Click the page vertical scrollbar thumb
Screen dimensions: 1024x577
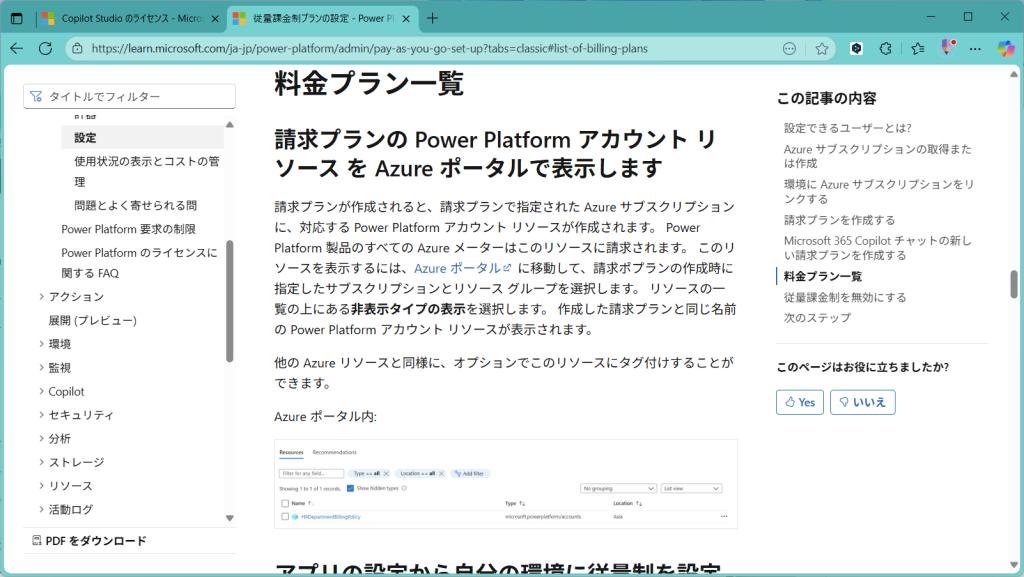1014,284
